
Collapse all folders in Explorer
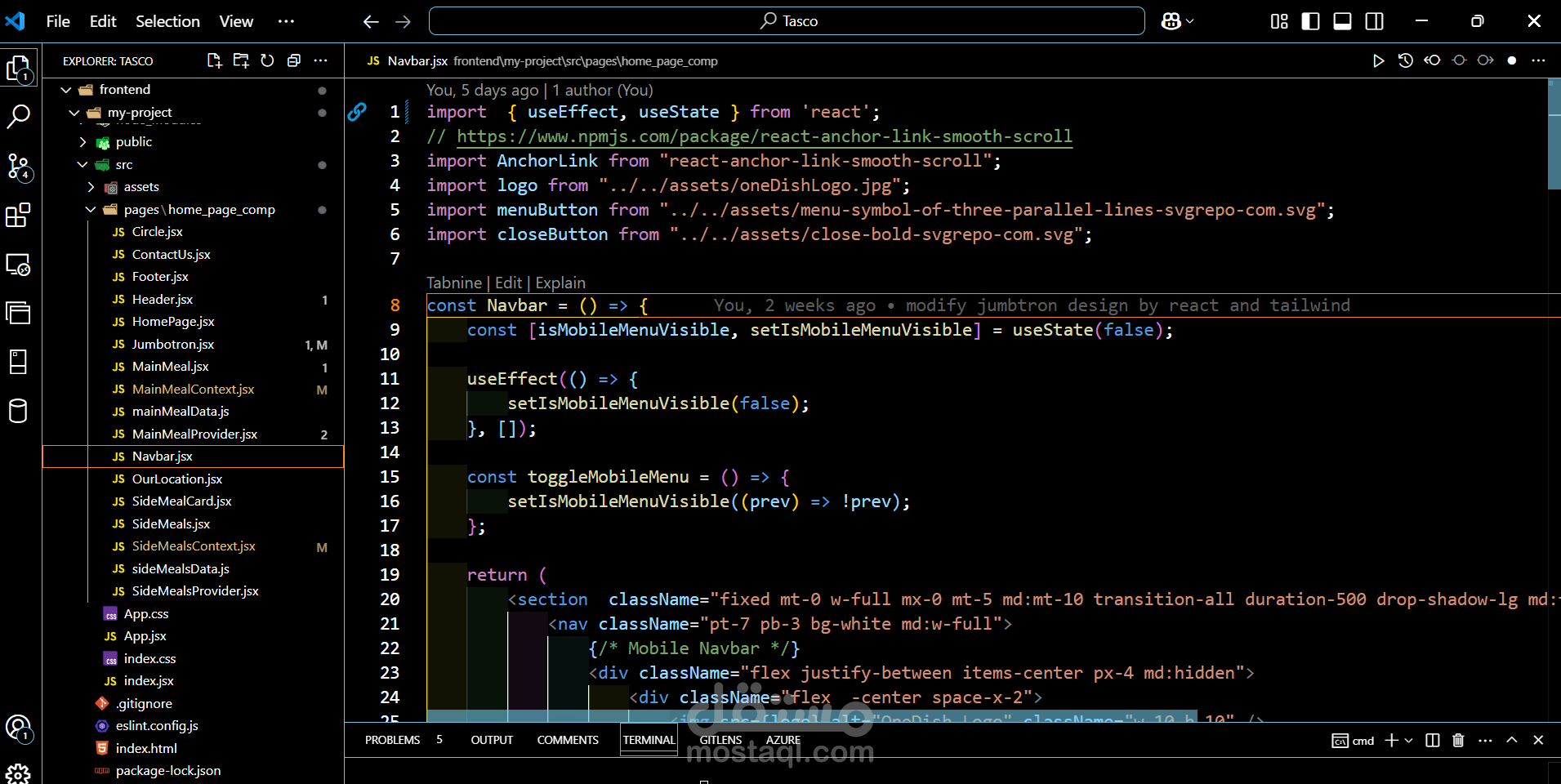(294, 60)
